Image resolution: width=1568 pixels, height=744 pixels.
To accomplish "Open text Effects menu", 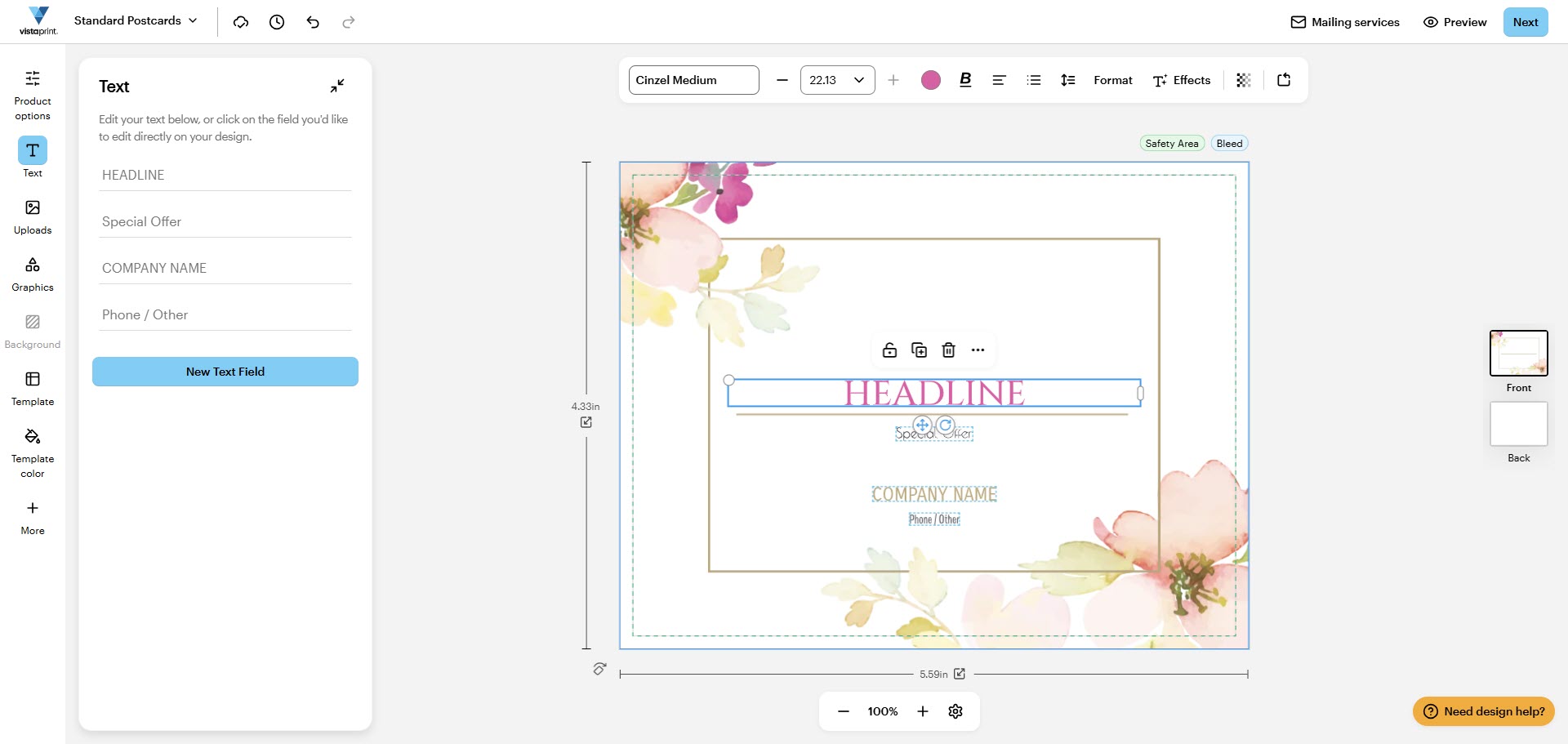I will coord(1182,80).
